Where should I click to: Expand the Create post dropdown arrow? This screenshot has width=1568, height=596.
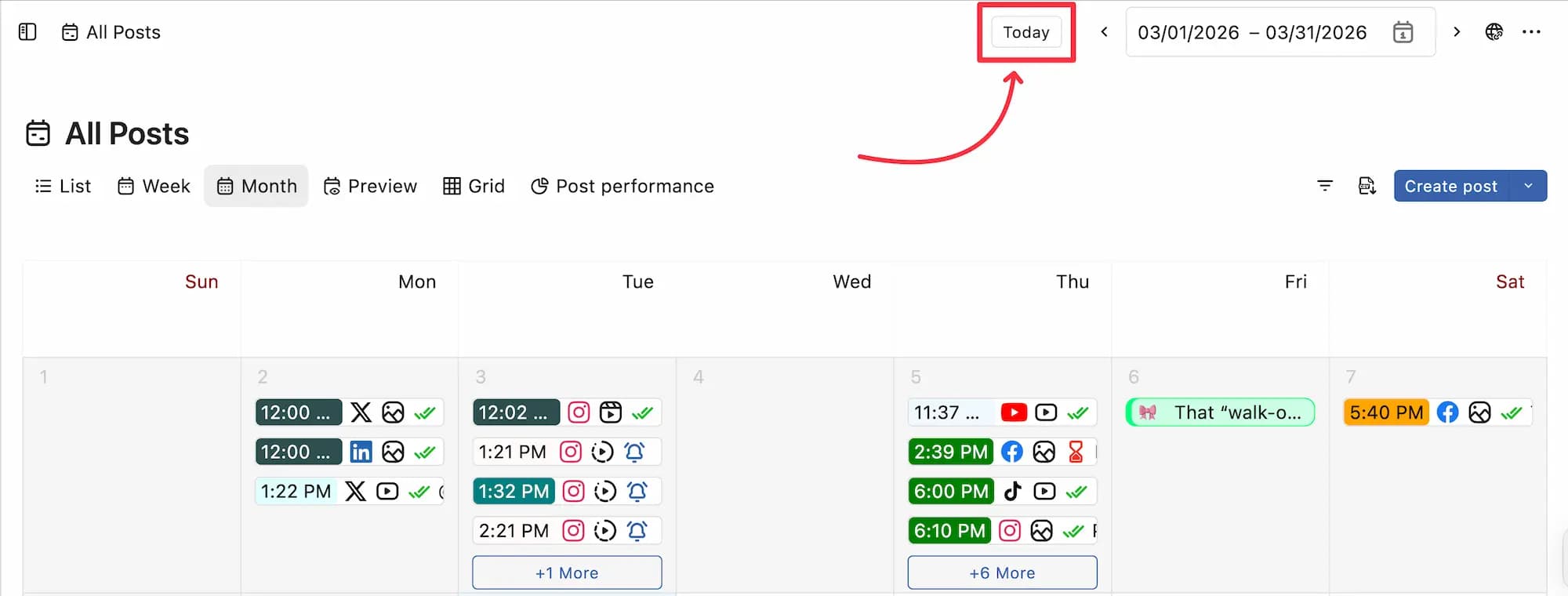(x=1528, y=186)
